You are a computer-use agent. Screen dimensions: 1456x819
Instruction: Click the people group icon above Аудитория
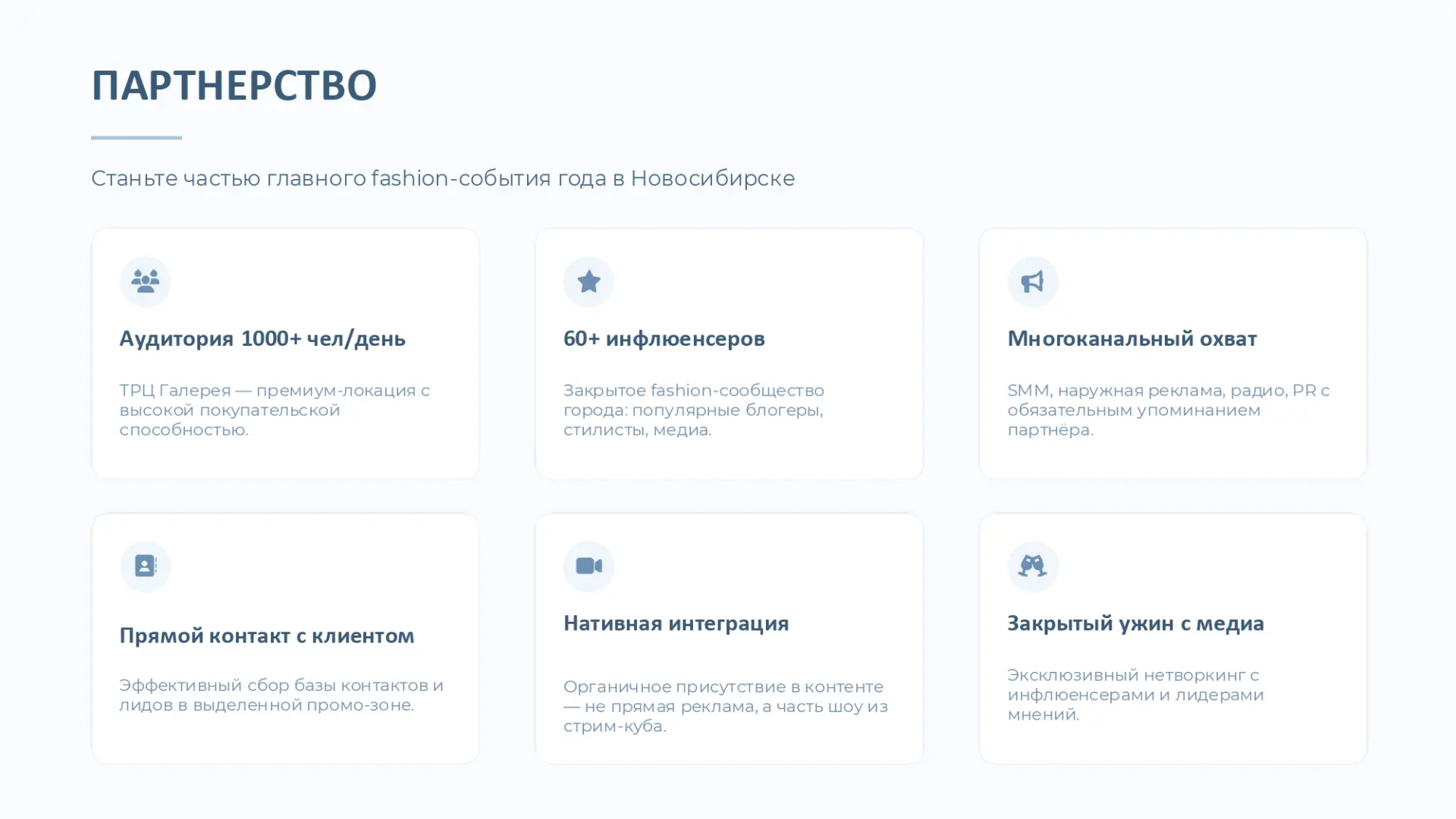145,281
